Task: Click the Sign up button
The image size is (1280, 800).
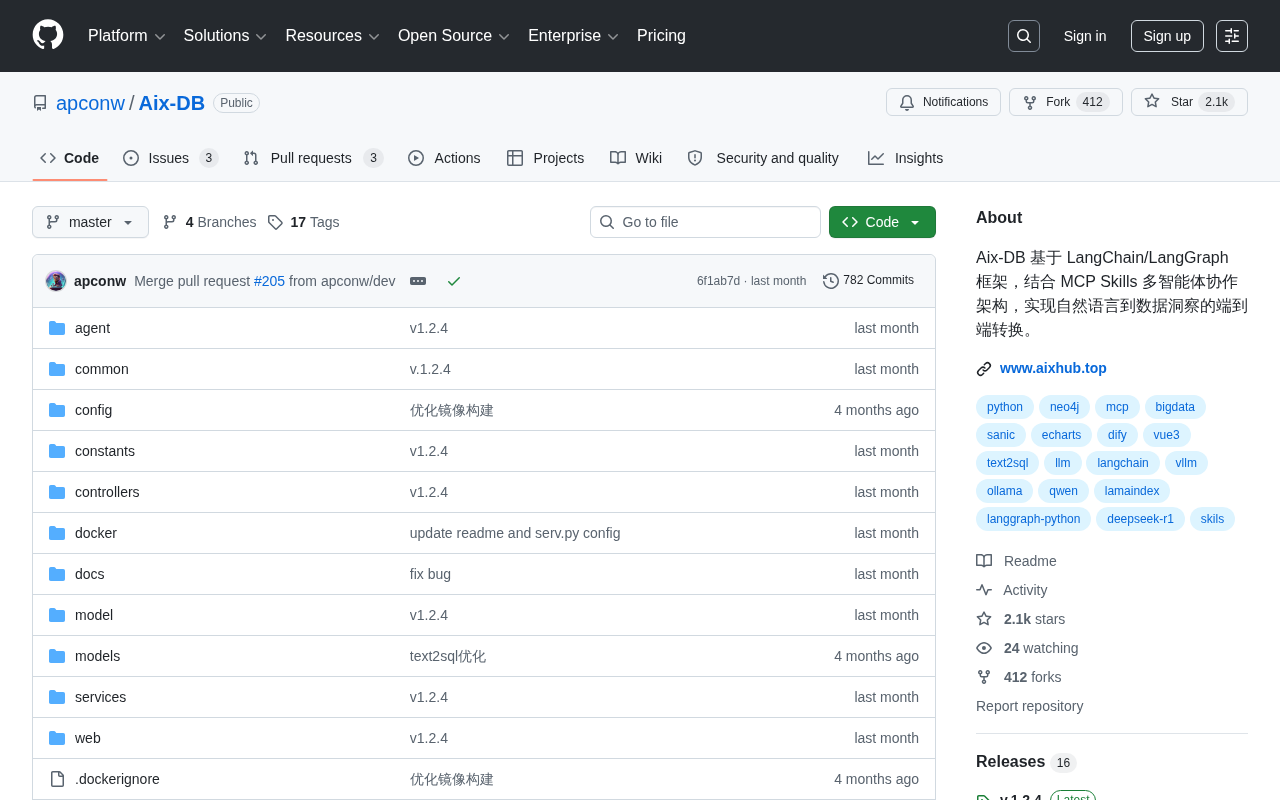Action: tap(1167, 36)
